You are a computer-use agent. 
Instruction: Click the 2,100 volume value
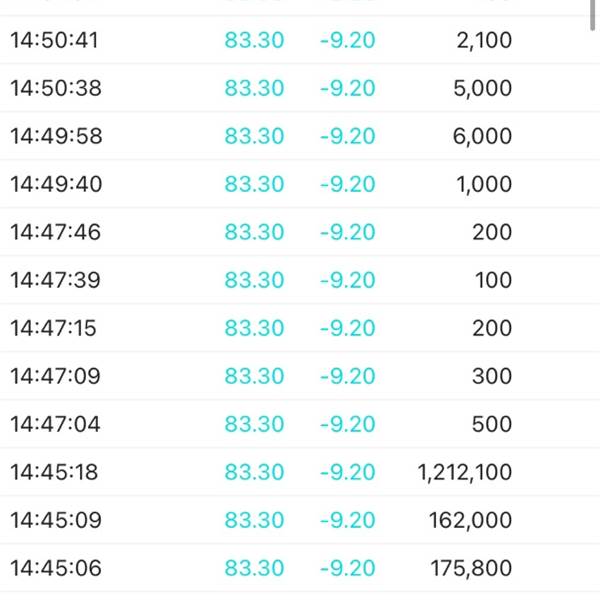pyautogui.click(x=484, y=40)
